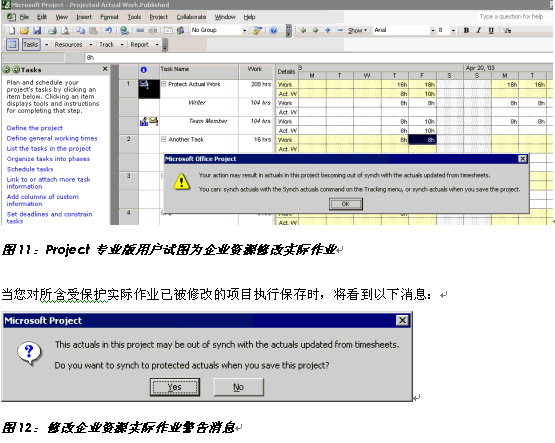The width and height of the screenshot is (555, 443).
Task: Click the Schedule tasks link
Action: (x=30, y=169)
